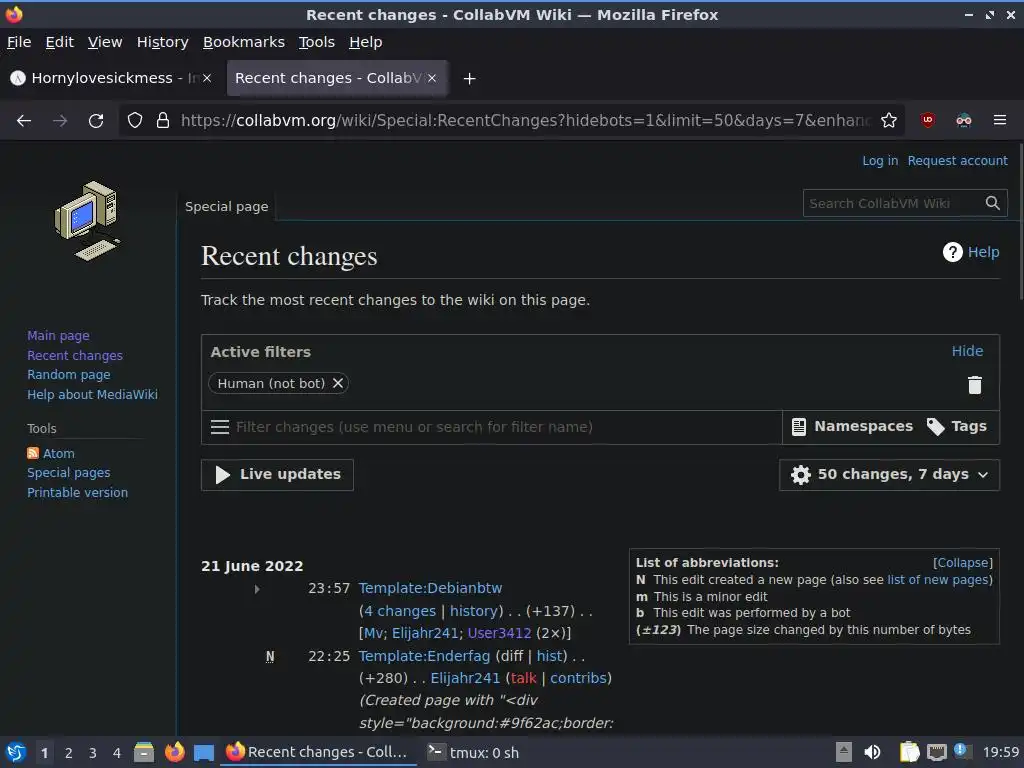
Task: View Elijahr241's contribs link
Action: pyautogui.click(x=578, y=678)
